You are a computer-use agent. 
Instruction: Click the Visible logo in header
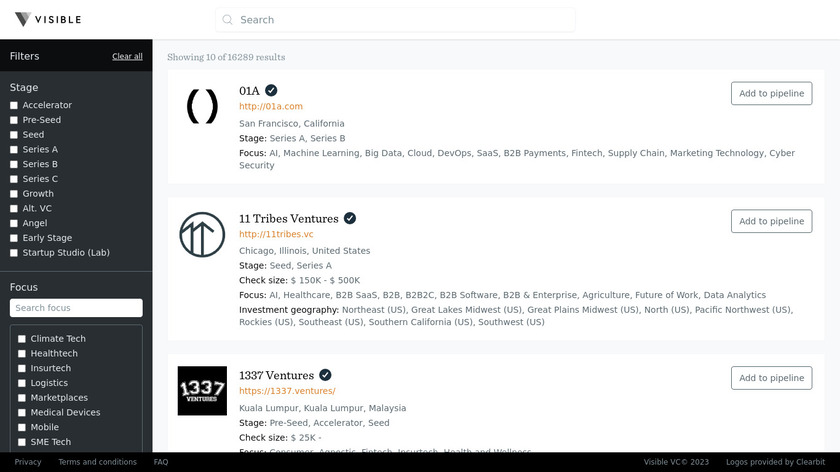click(48, 19)
